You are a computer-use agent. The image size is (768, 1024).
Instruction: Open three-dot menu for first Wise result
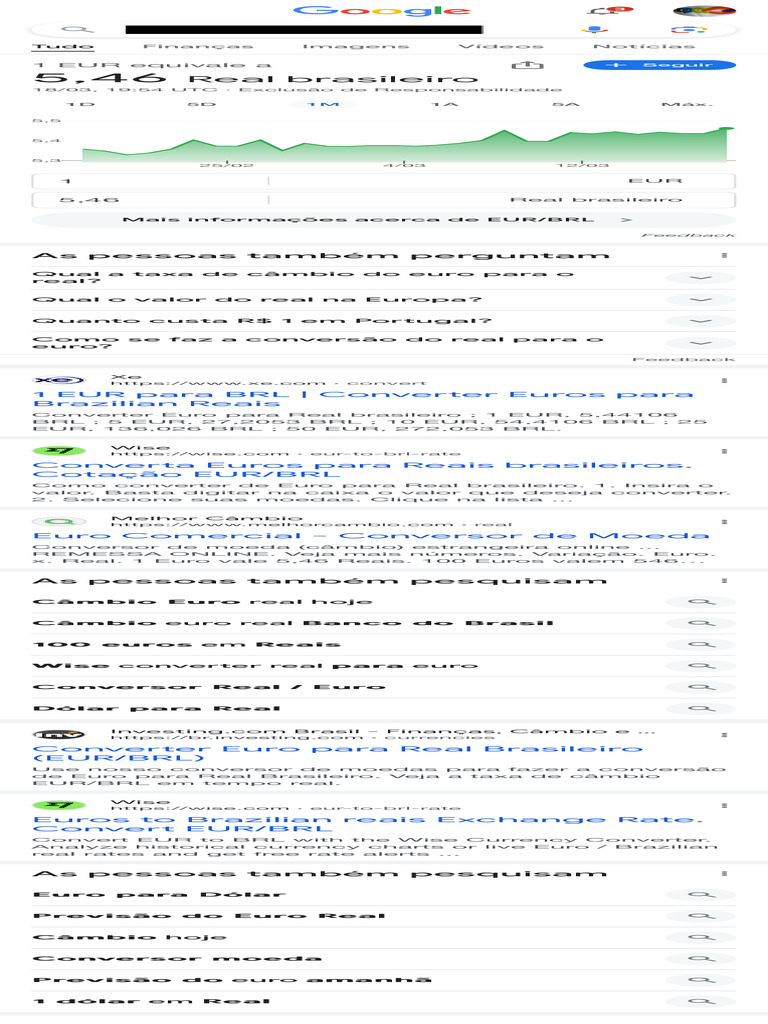pyautogui.click(x=724, y=451)
